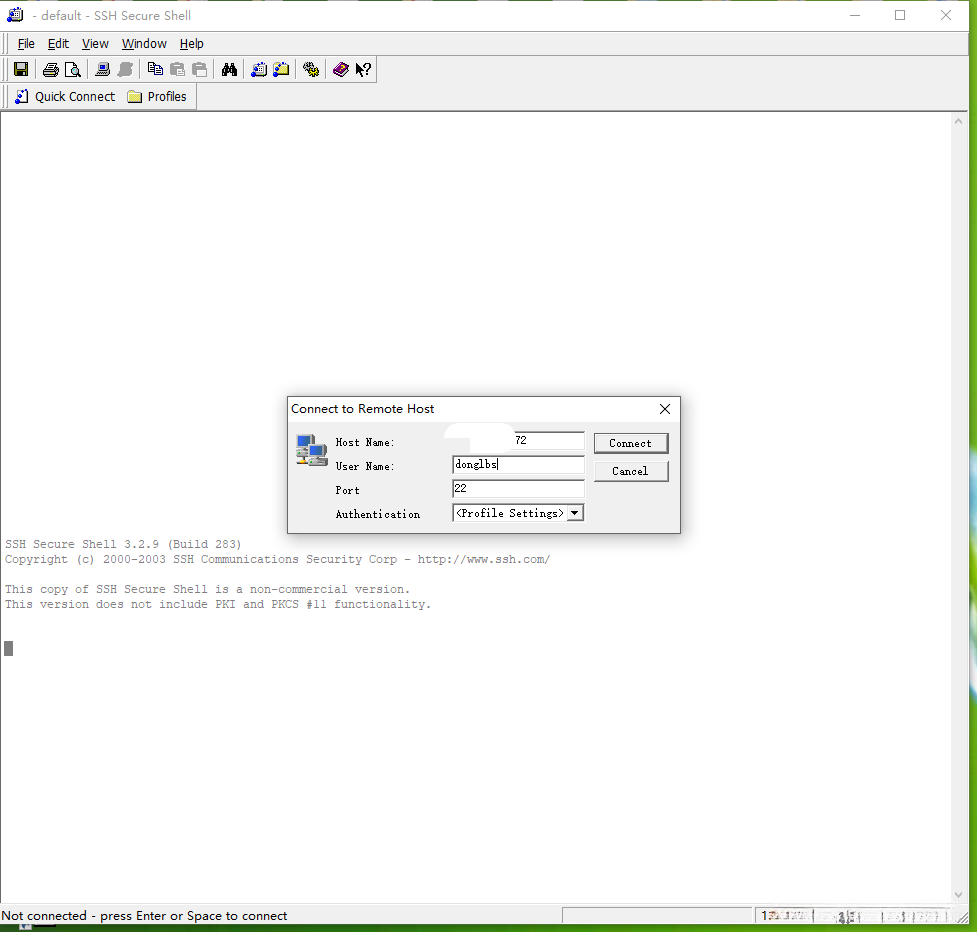Click the Host Name input field
Viewport: 977px width, 932px height.
click(518, 440)
